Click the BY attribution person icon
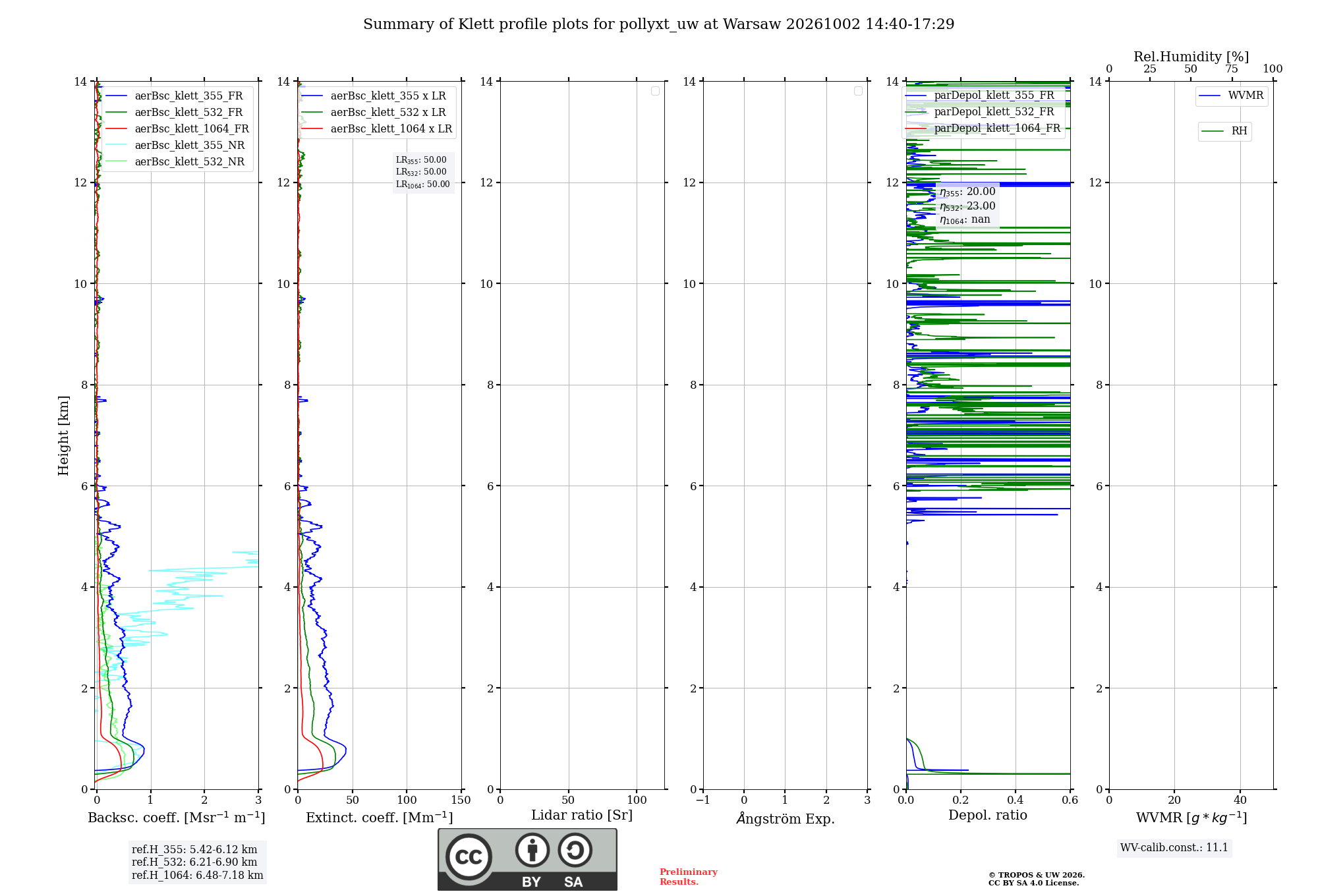 point(532,850)
